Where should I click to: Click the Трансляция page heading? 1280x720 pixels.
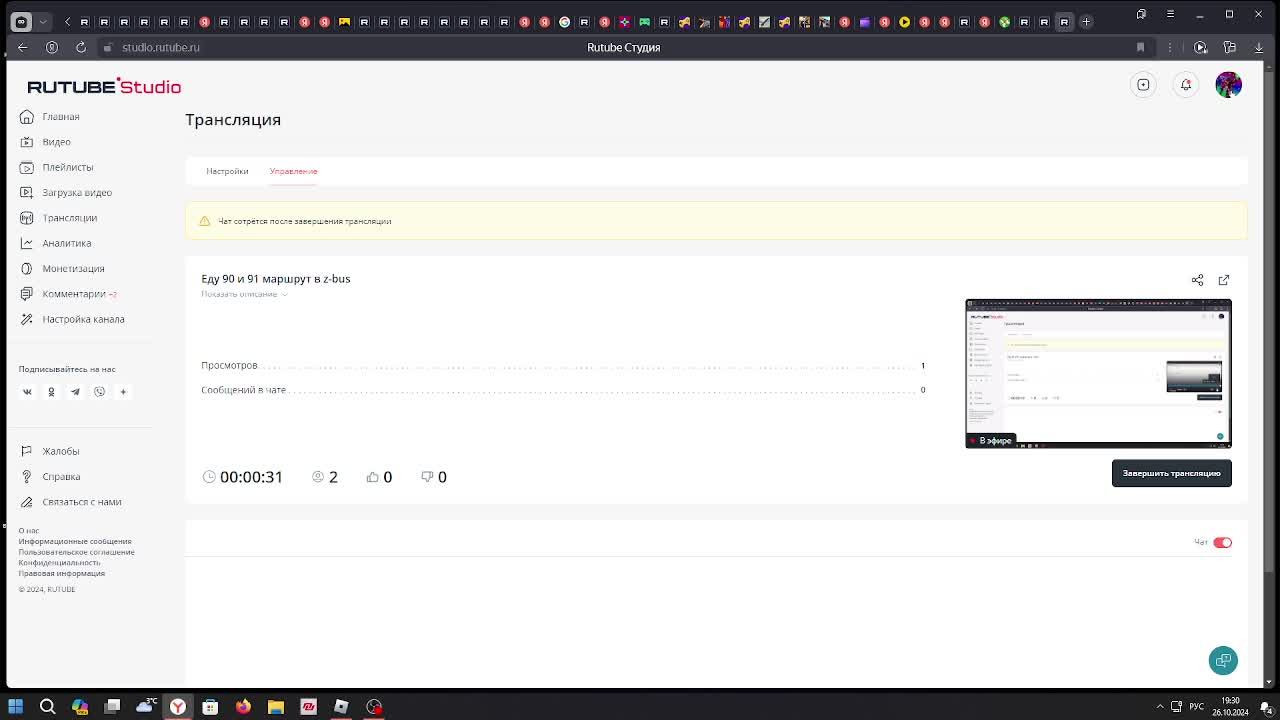233,119
